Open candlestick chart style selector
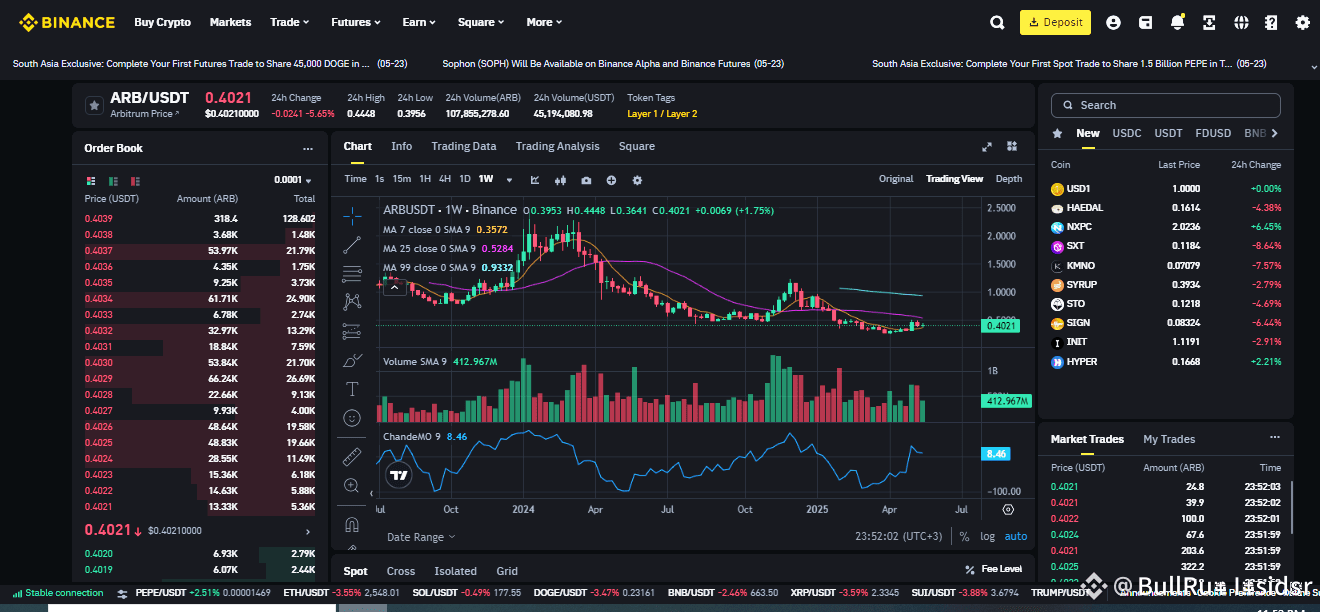 560,180
